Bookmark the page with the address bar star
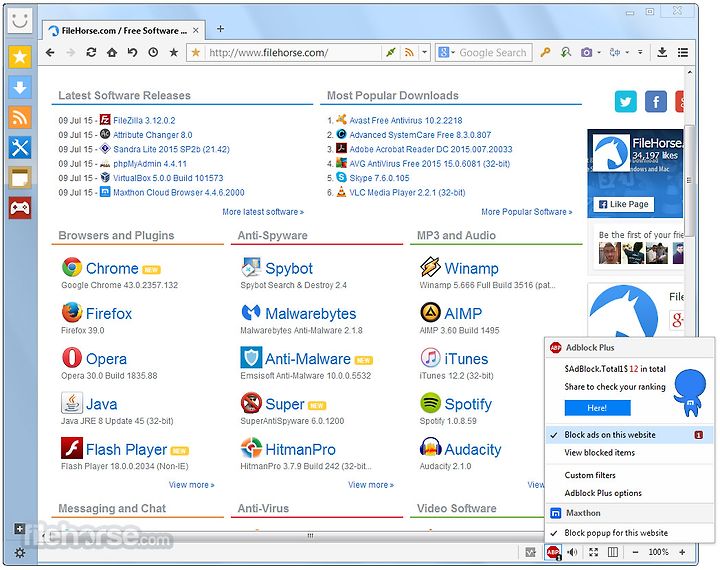The height and width of the screenshot is (570, 720). pos(196,53)
